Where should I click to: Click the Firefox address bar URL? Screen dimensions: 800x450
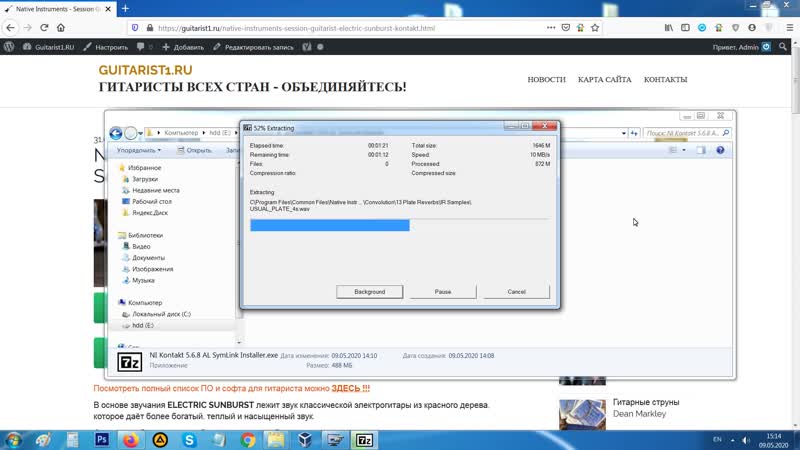pyautogui.click(x=296, y=28)
